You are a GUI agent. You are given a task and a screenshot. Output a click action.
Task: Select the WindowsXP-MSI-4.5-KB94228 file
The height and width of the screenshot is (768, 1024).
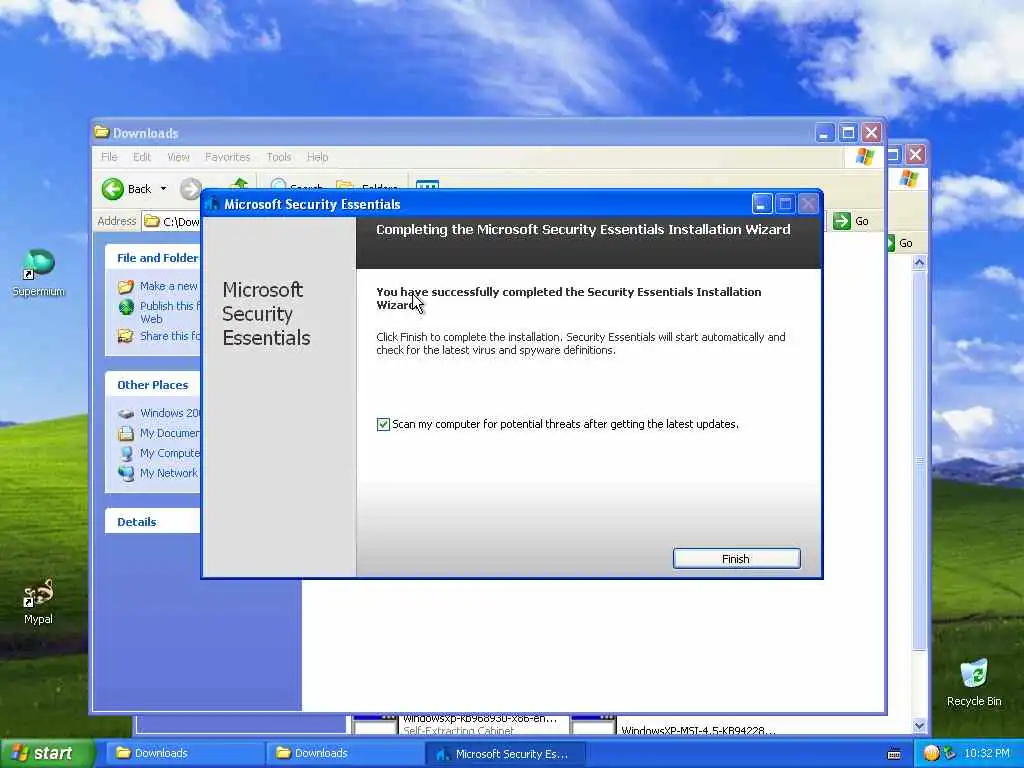pos(697,729)
